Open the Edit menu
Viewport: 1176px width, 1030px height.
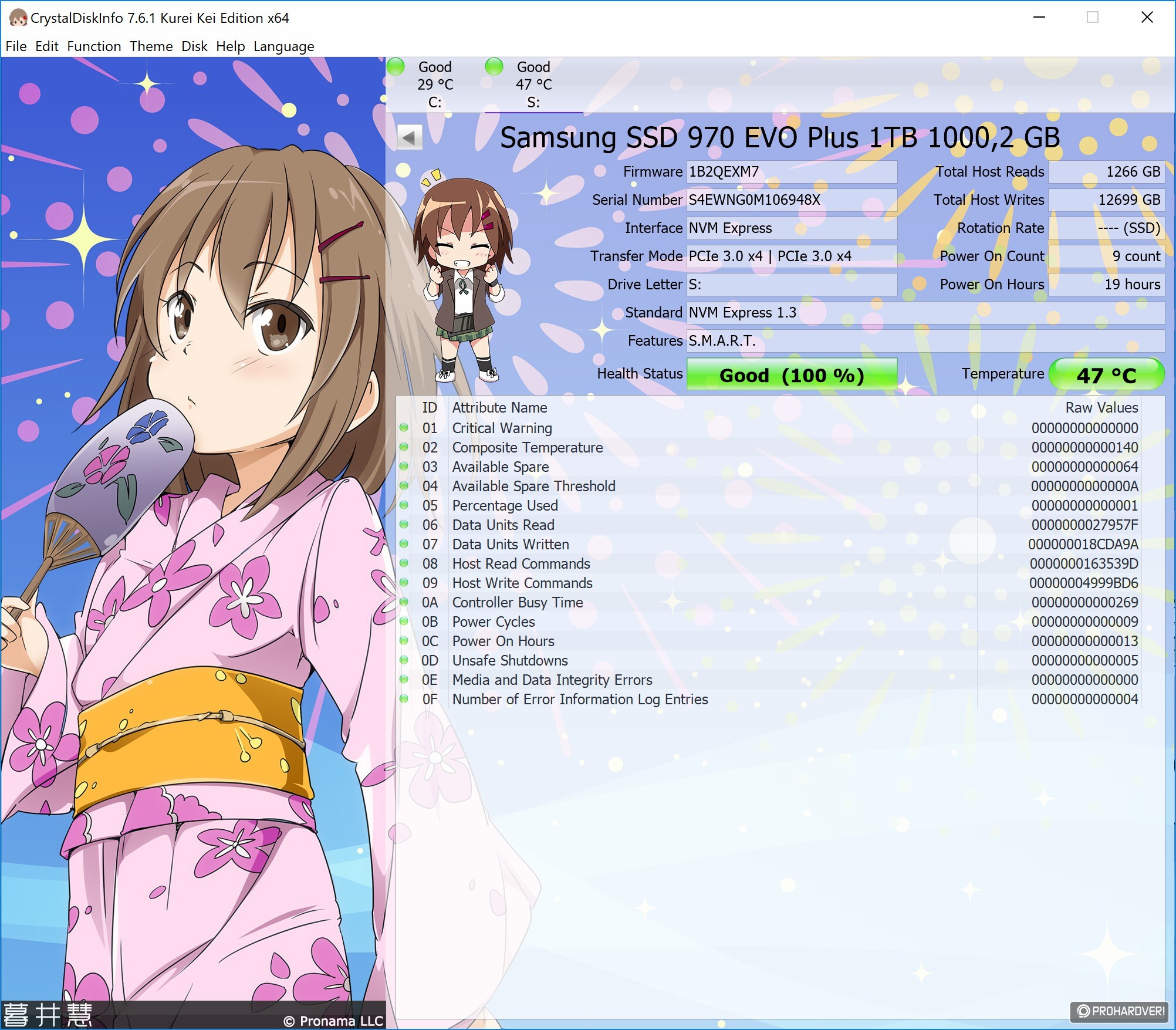tap(47, 46)
